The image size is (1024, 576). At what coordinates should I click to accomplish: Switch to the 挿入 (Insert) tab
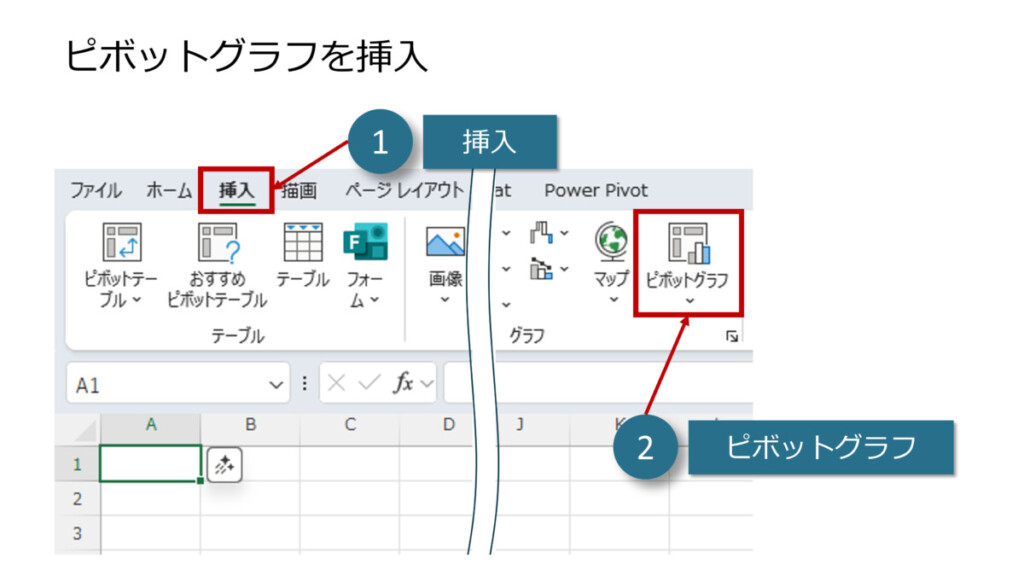pos(237,190)
